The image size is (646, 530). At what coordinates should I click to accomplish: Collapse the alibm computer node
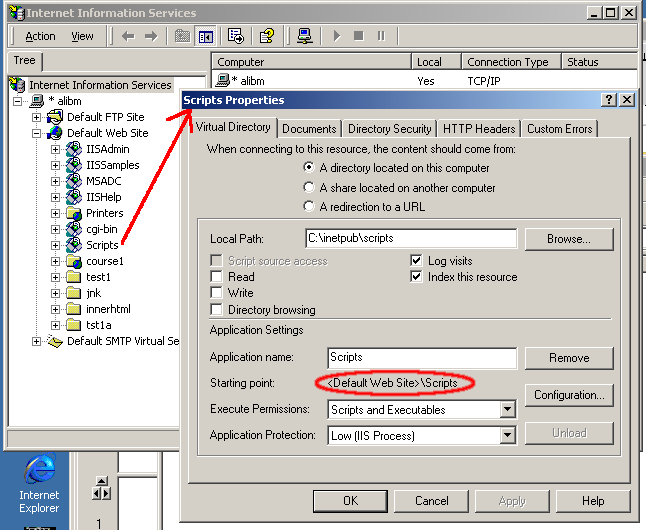(x=17, y=101)
